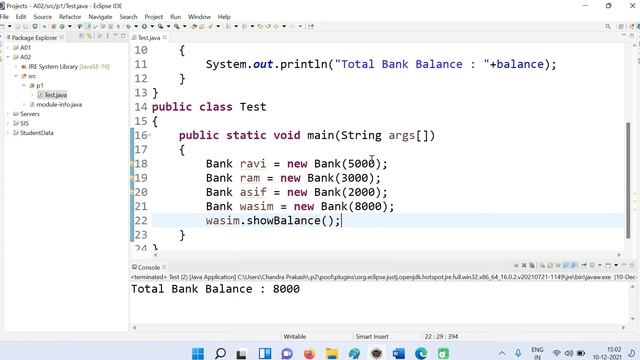Open the Chat icon on taskbar
This screenshot has height=360, width=640.
[287, 353]
